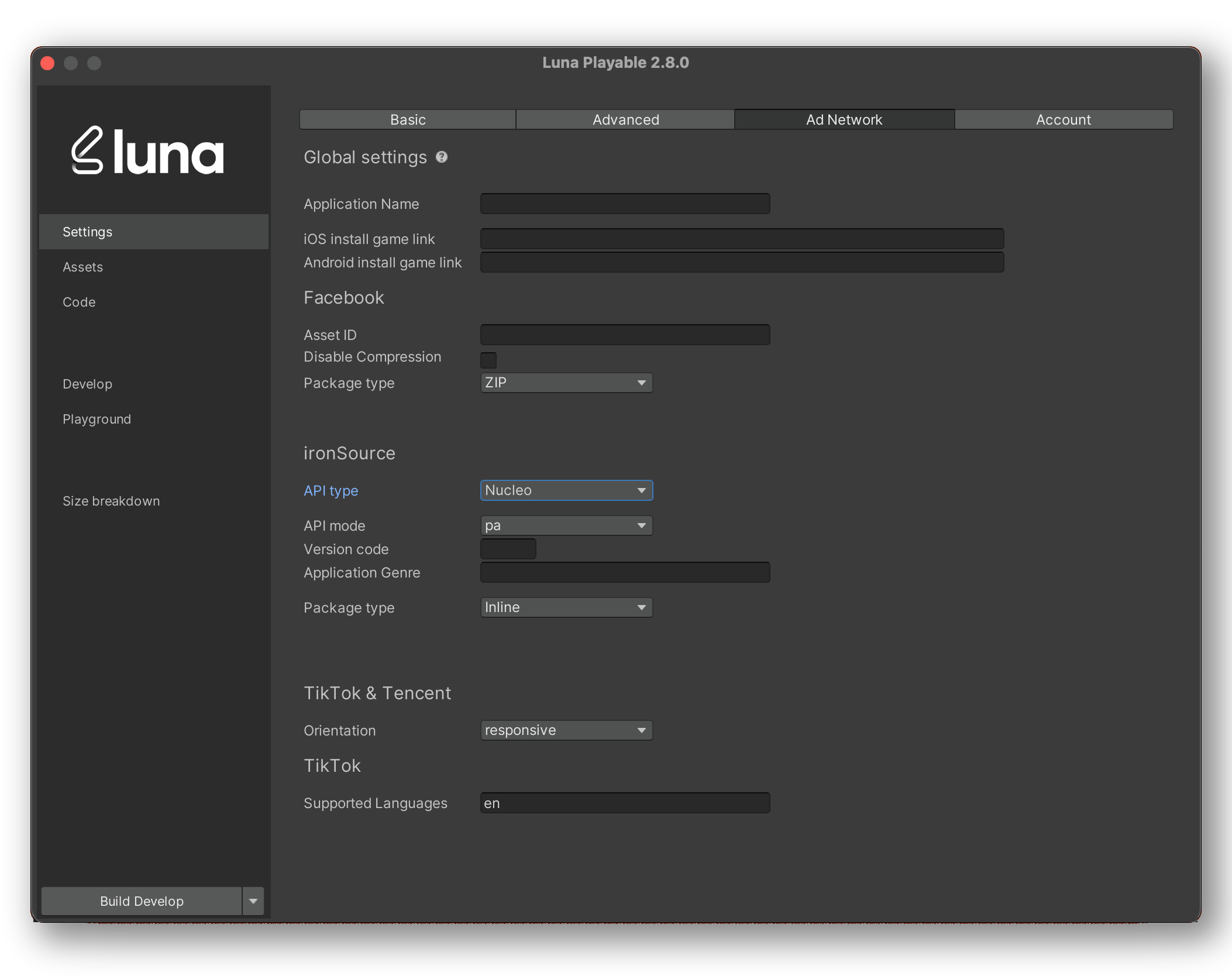Select ironSource API mode dropdown

pyautogui.click(x=565, y=524)
